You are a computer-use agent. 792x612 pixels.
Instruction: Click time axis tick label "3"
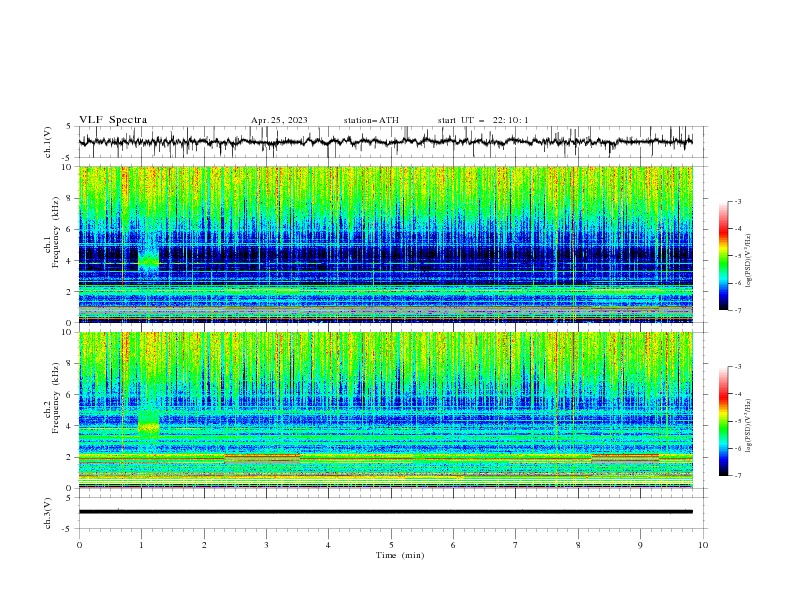266,545
